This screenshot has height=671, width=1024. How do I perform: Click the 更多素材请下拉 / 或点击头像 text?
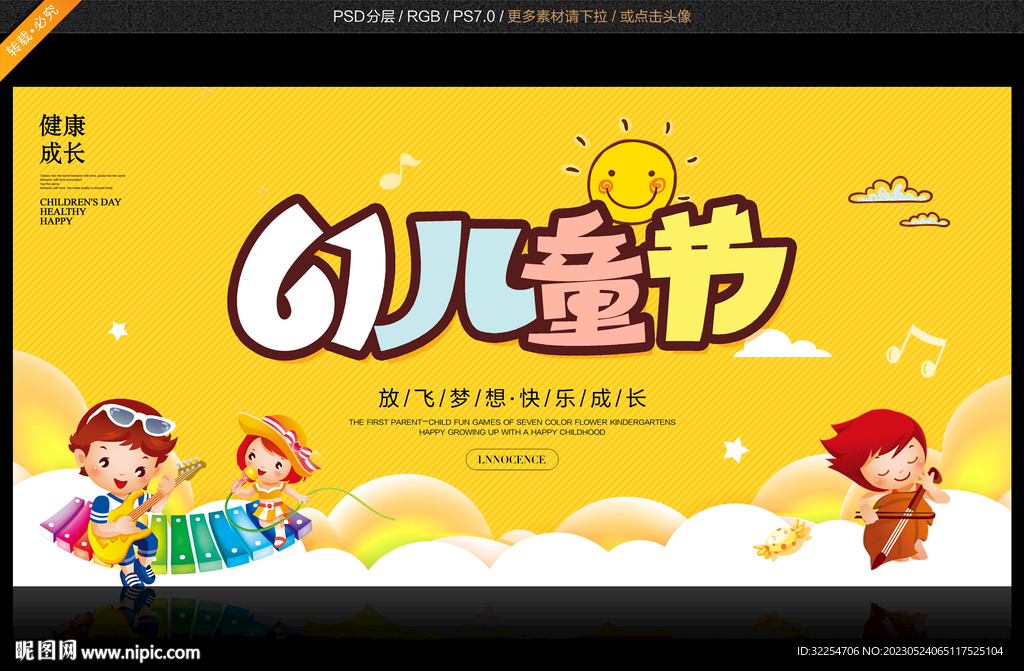click(599, 16)
